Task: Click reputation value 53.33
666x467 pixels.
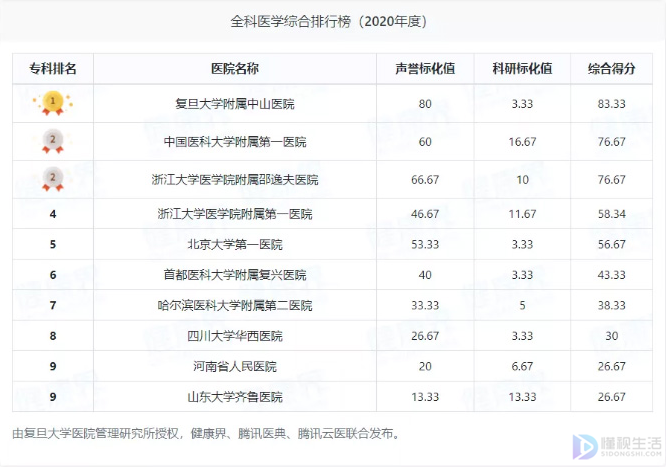Action: pos(425,244)
